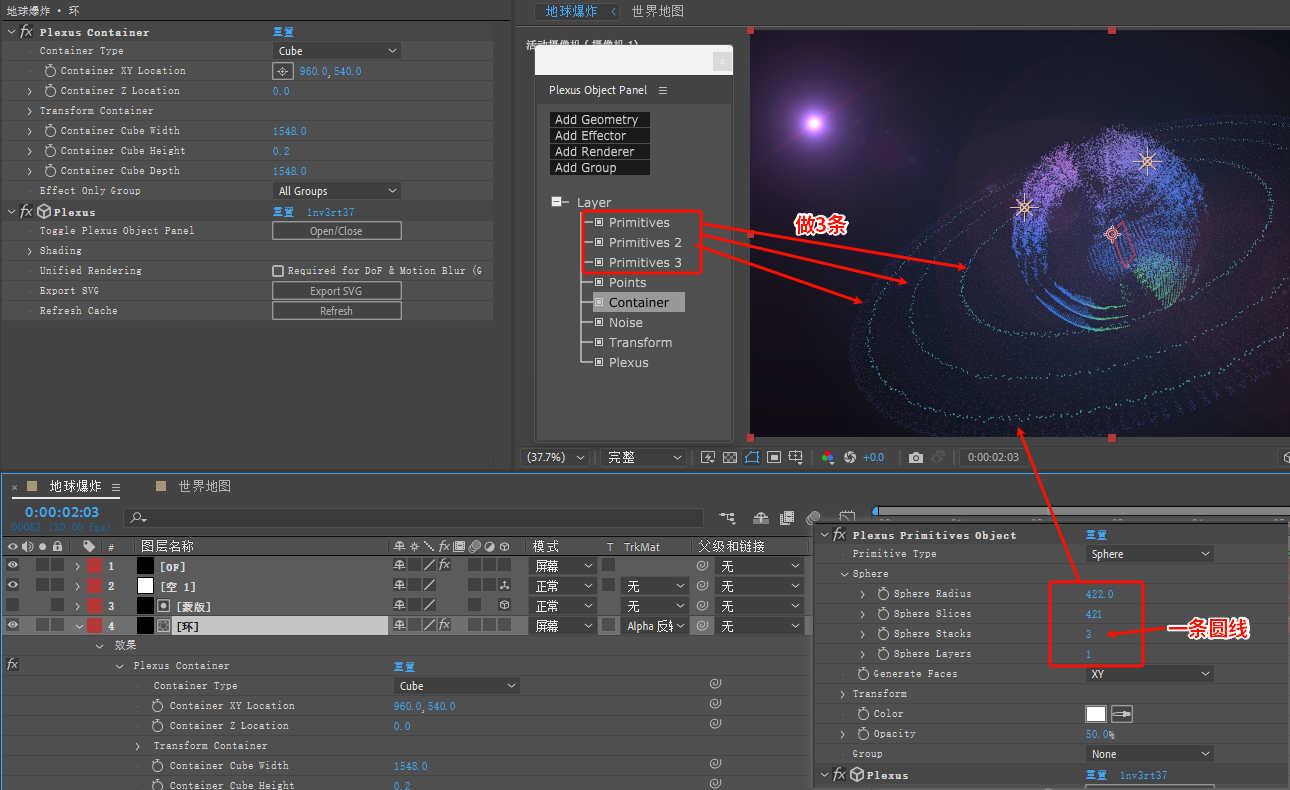Toggle mask and shape path visibility icon
The width and height of the screenshot is (1290, 790).
coord(752,457)
